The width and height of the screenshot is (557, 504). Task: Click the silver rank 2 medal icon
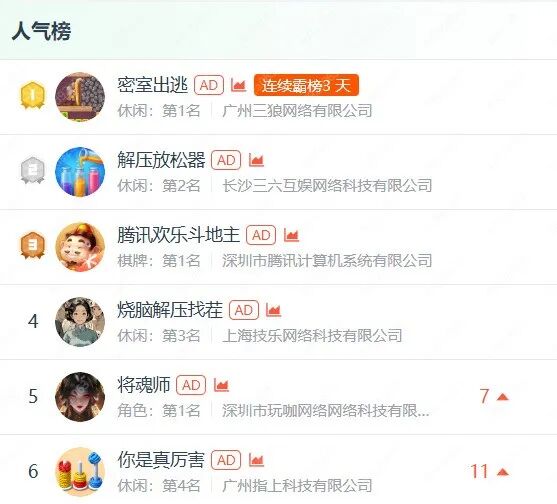tap(32, 171)
